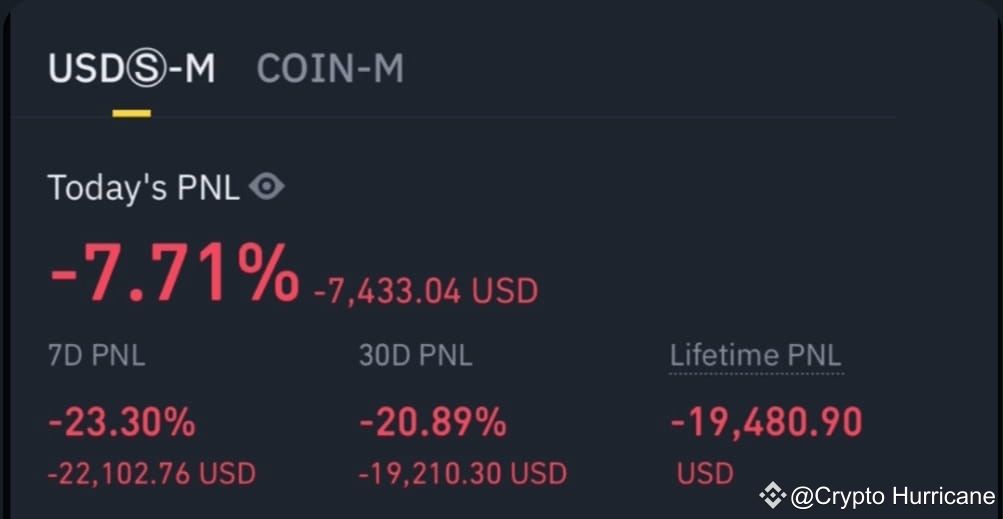
Task: Toggle the eye icon beside Today's PNL
Action: tap(267, 188)
